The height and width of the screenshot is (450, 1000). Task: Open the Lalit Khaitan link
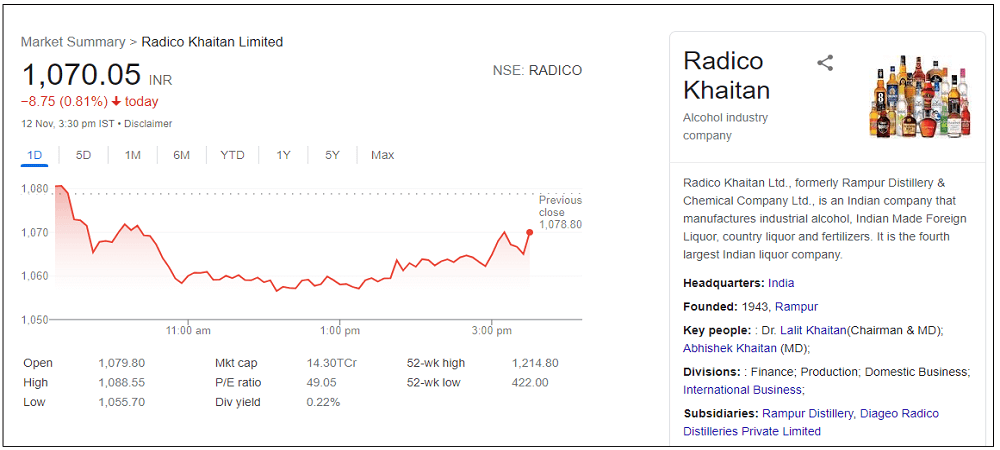pyautogui.click(x=814, y=330)
